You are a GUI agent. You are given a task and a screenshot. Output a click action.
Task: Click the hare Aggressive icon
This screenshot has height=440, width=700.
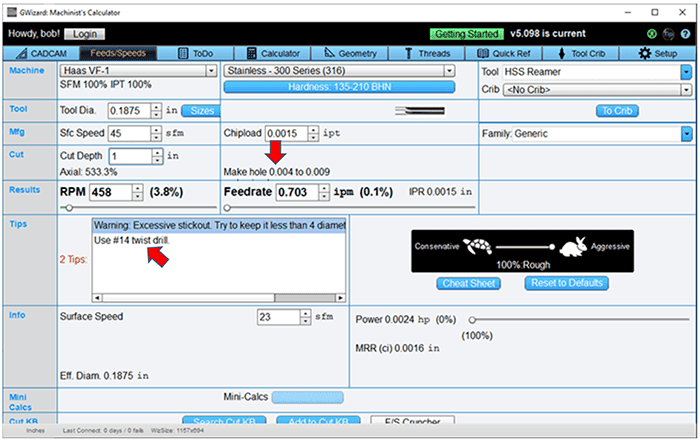point(573,247)
